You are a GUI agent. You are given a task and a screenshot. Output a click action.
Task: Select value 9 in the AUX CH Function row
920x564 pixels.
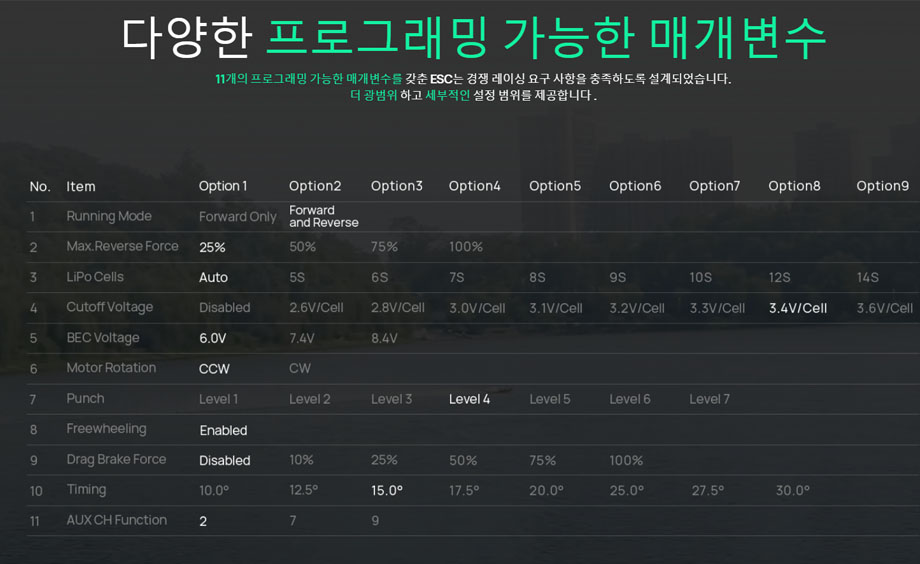coord(375,521)
